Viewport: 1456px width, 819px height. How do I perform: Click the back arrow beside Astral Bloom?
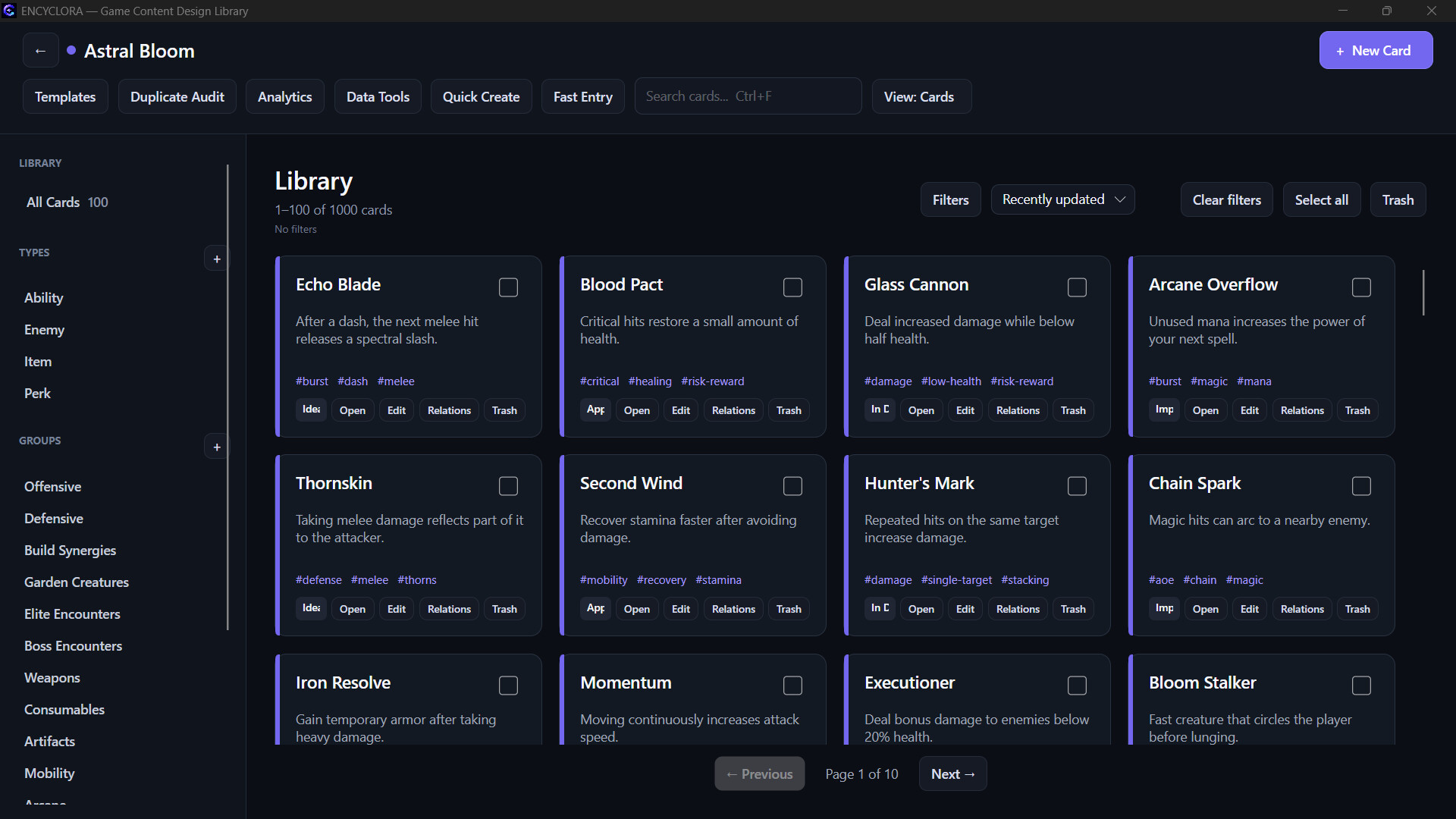(41, 51)
